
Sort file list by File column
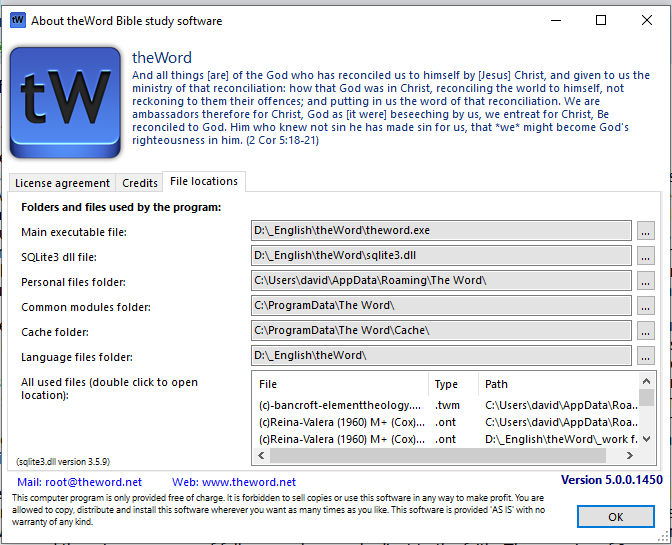click(x=340, y=384)
